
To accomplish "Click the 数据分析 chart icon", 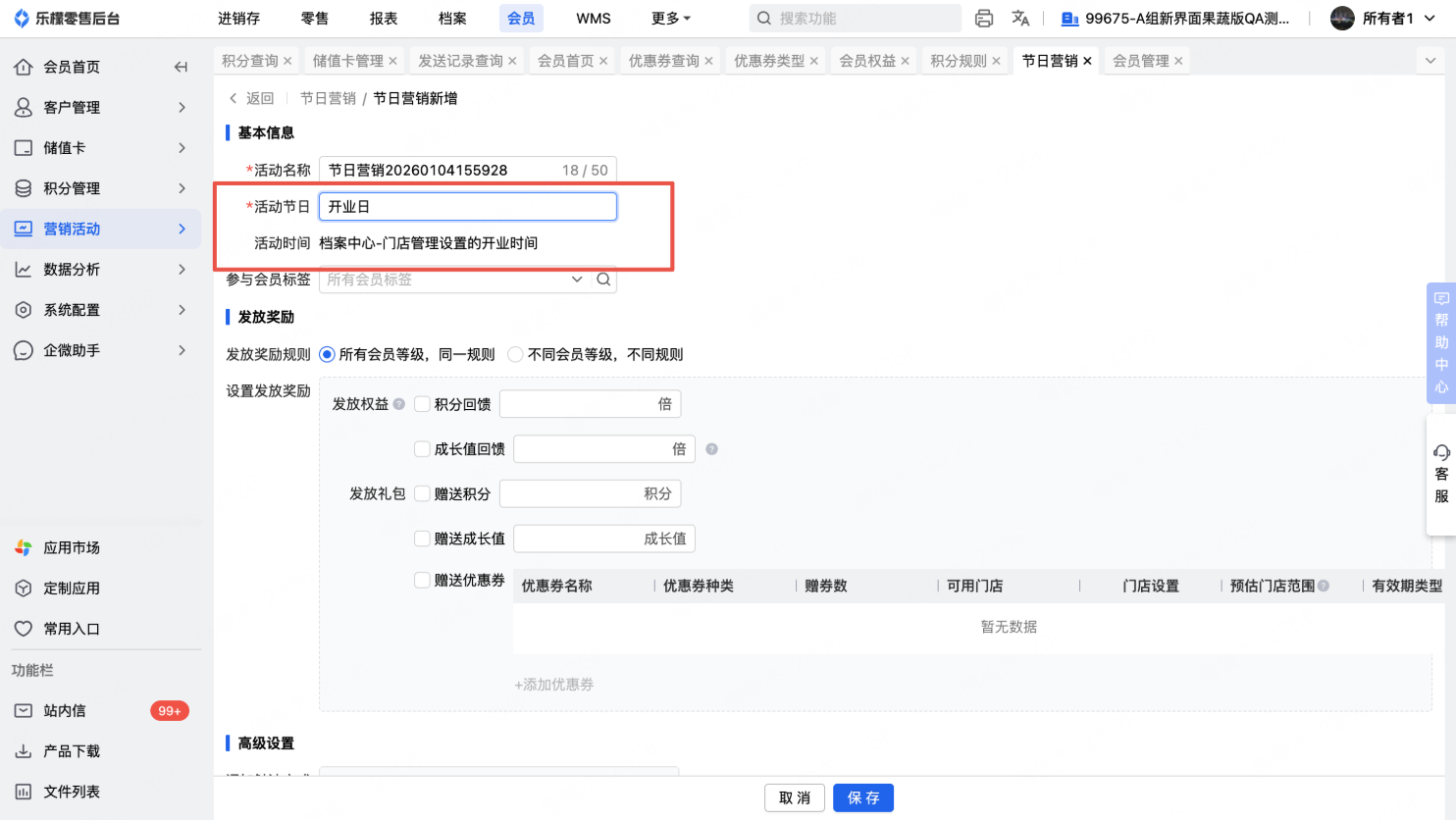I will (x=24, y=269).
